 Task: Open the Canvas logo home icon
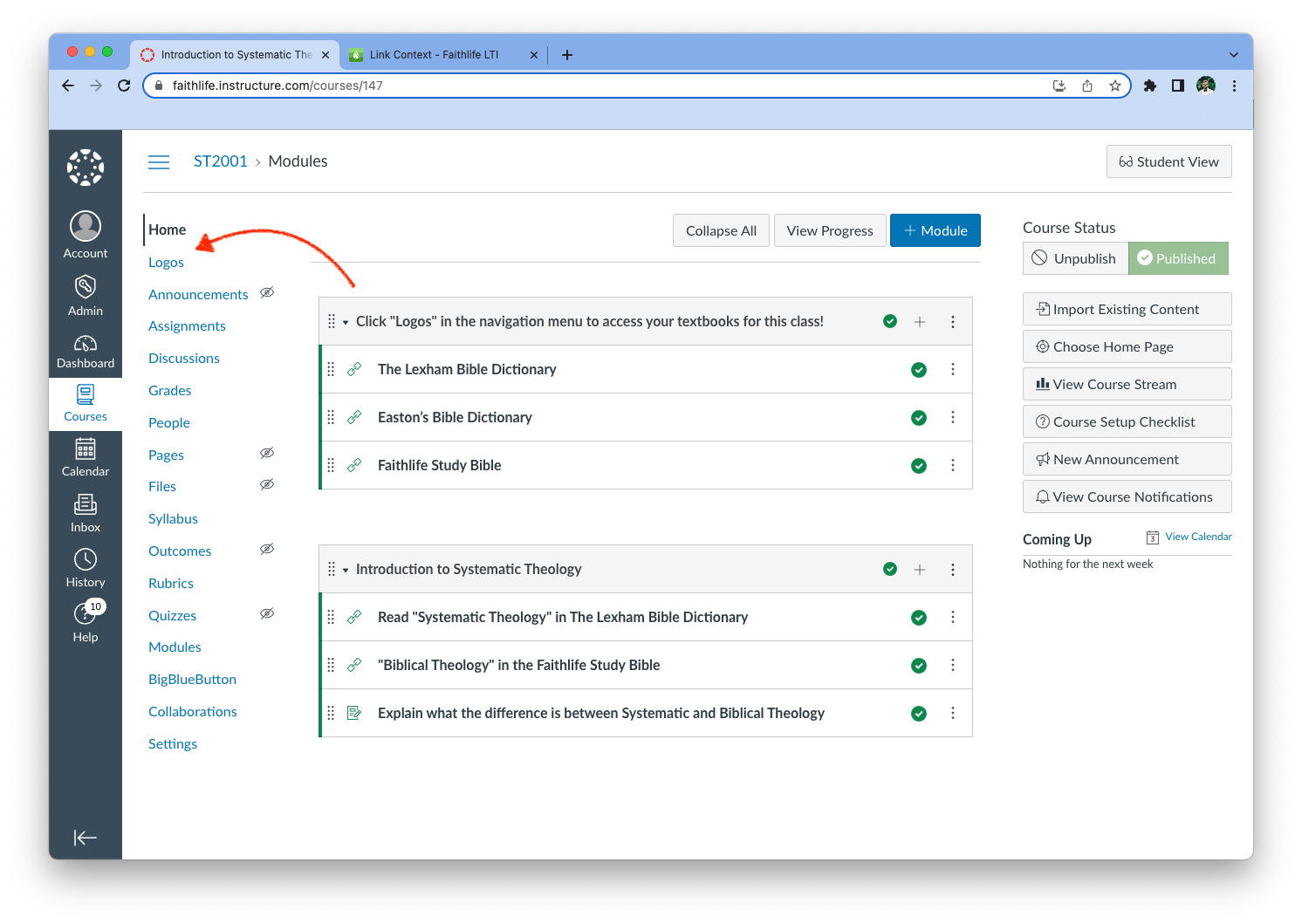[86, 168]
